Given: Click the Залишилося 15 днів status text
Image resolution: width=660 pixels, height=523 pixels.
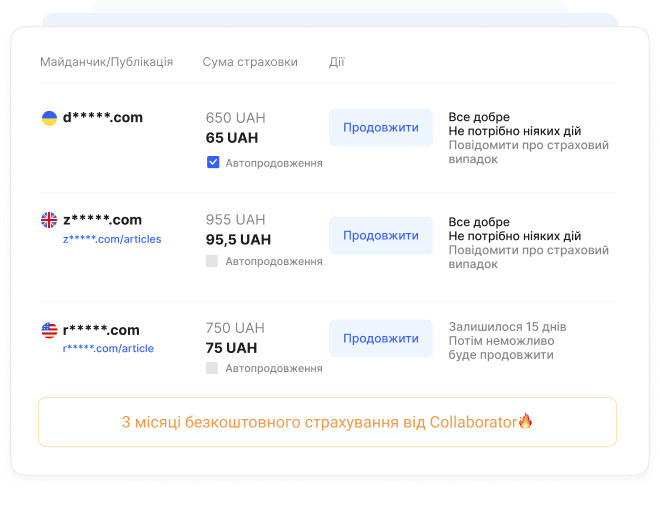Looking at the screenshot, I should [507, 327].
